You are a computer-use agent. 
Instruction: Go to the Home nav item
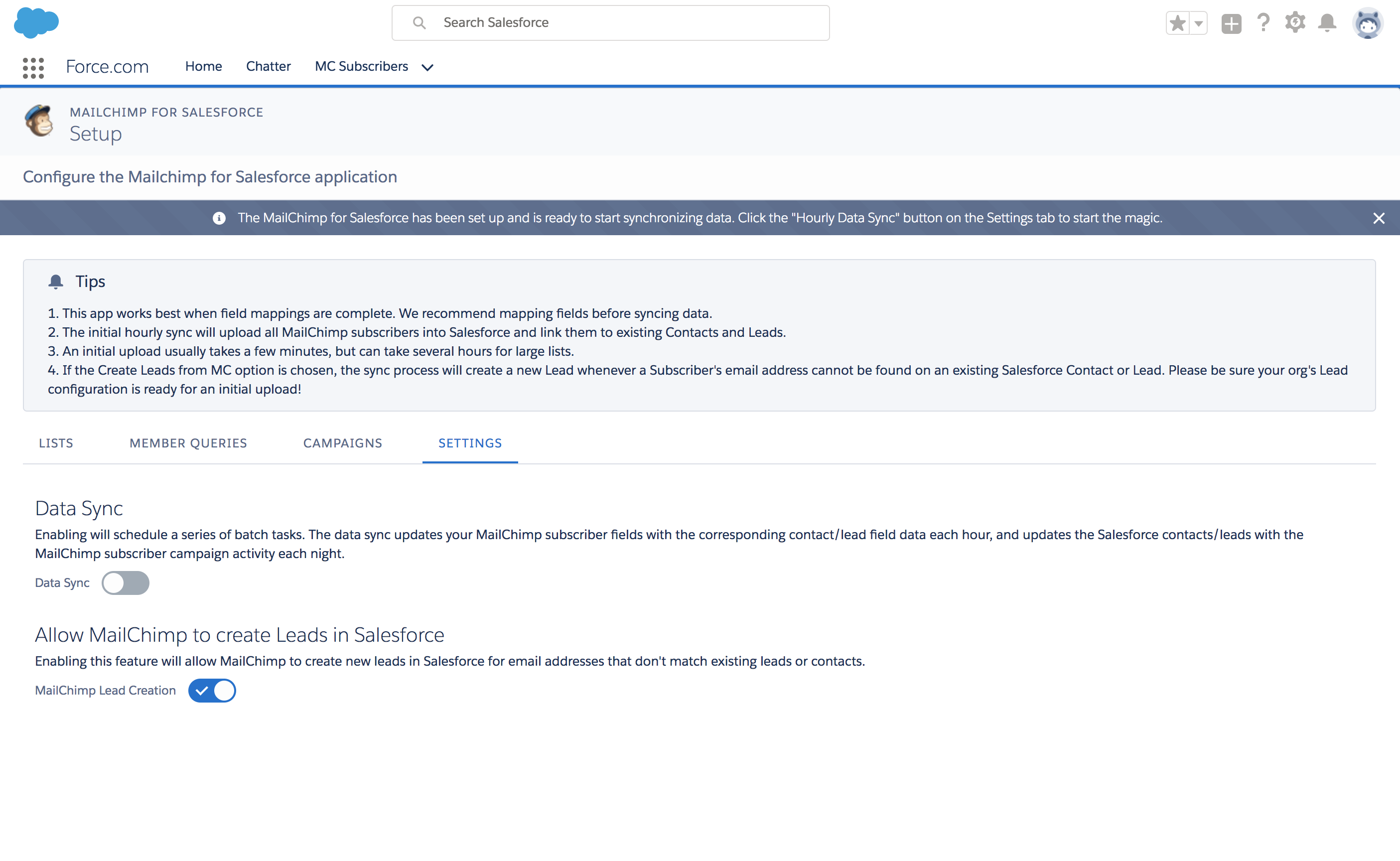point(203,67)
